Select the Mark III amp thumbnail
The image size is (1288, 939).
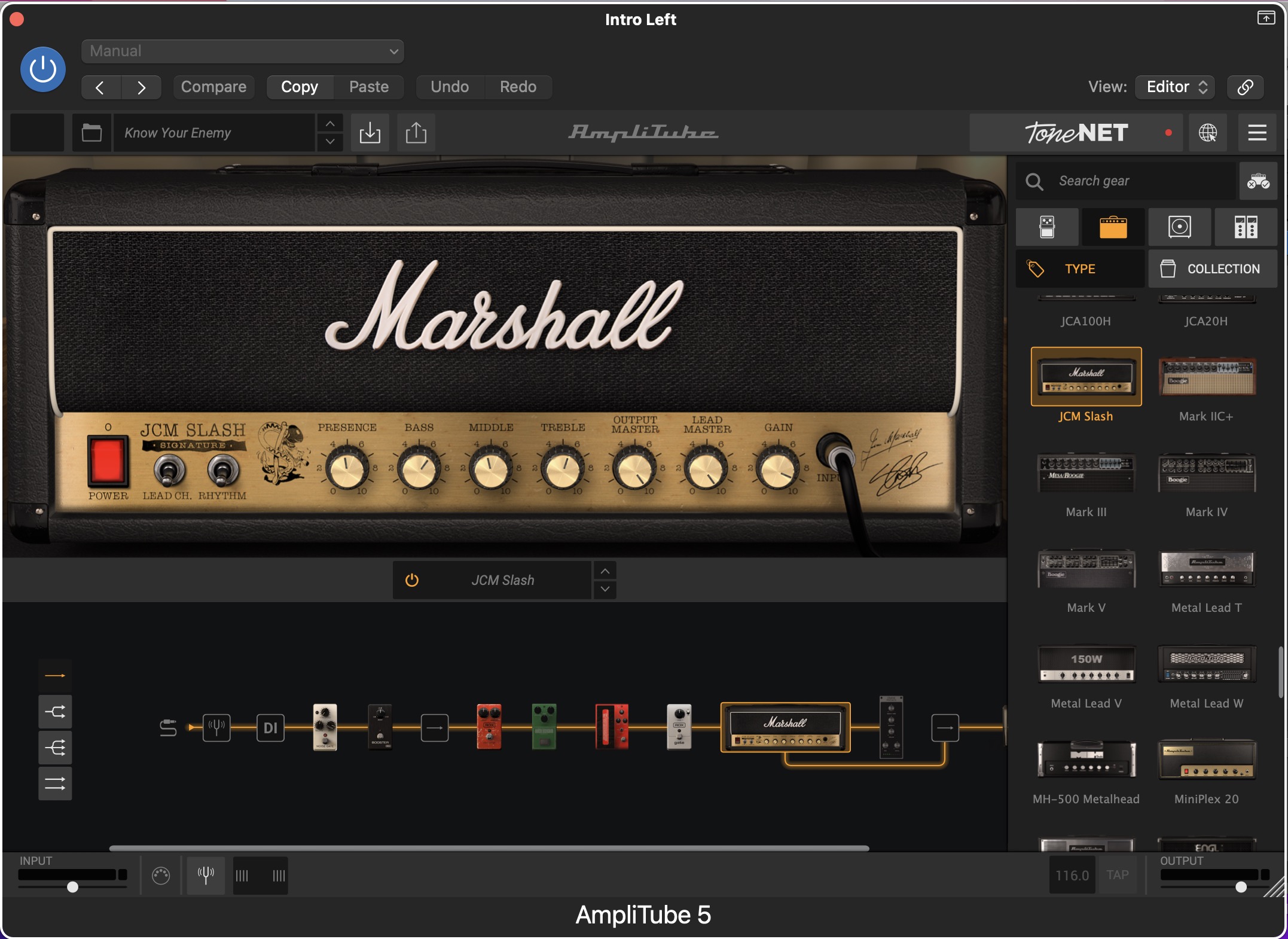pos(1086,472)
